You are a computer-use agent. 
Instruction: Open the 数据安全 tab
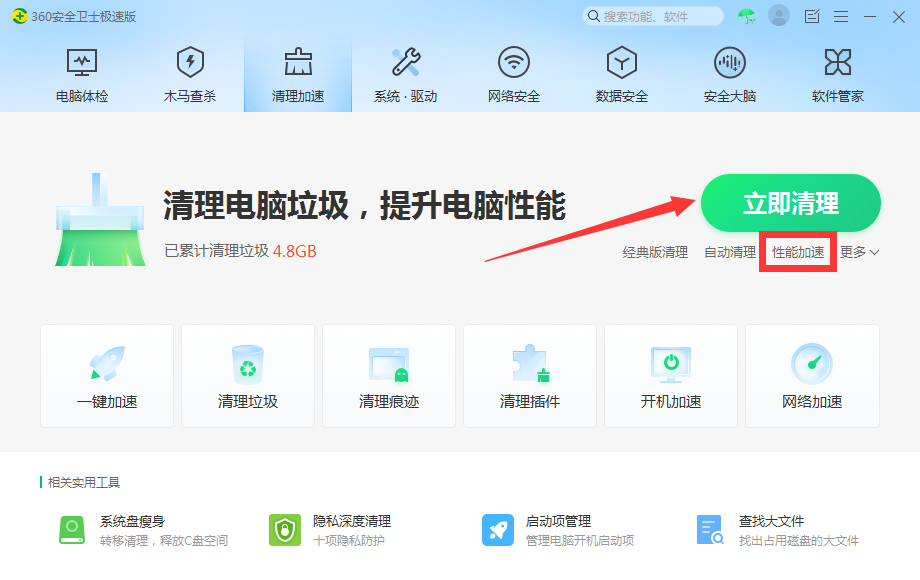tap(622, 75)
